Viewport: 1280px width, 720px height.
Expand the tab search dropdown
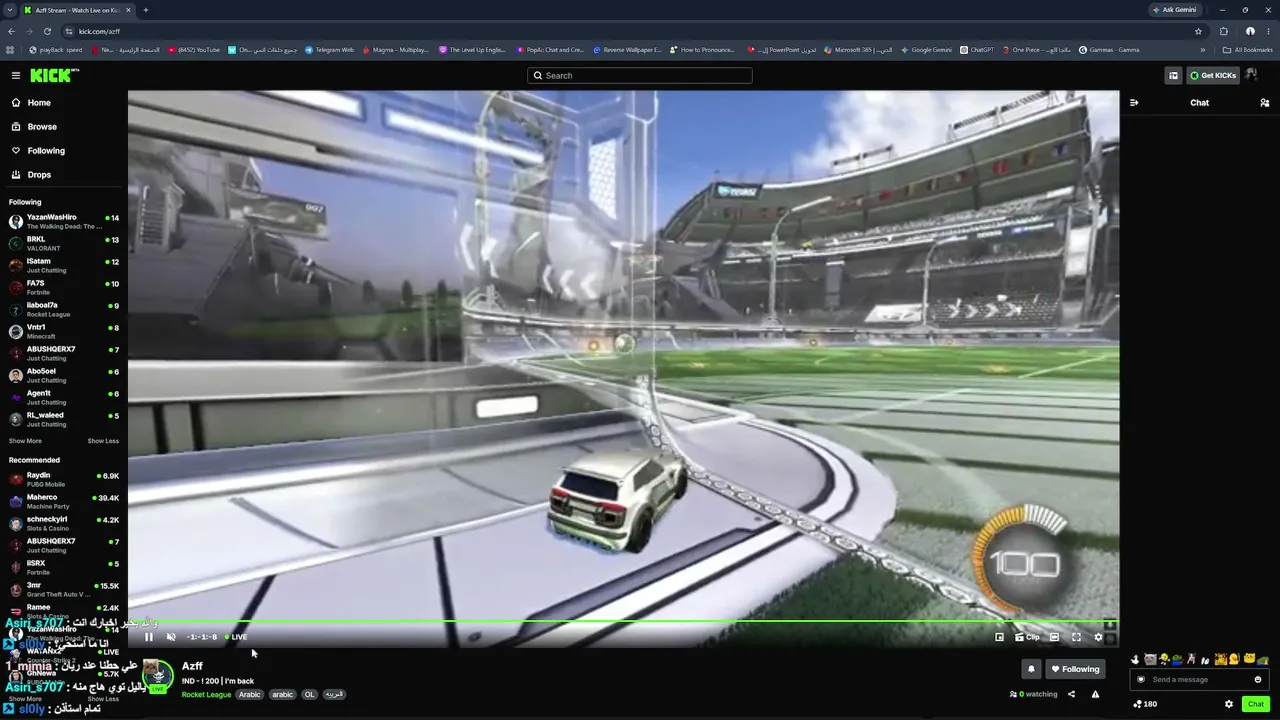(x=9, y=10)
